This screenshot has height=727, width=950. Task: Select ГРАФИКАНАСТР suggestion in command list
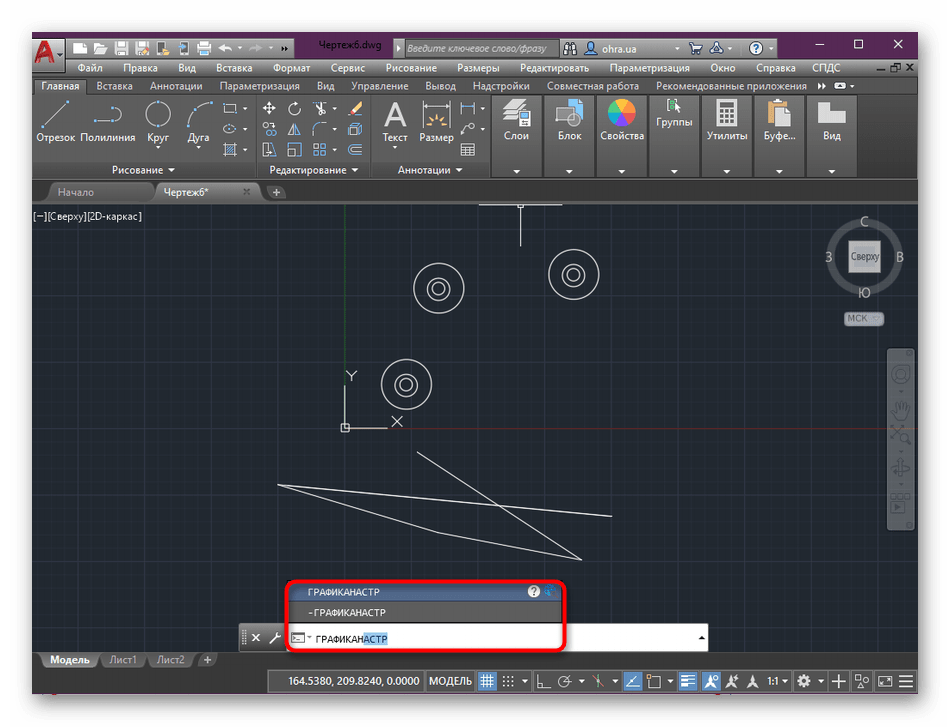424,592
